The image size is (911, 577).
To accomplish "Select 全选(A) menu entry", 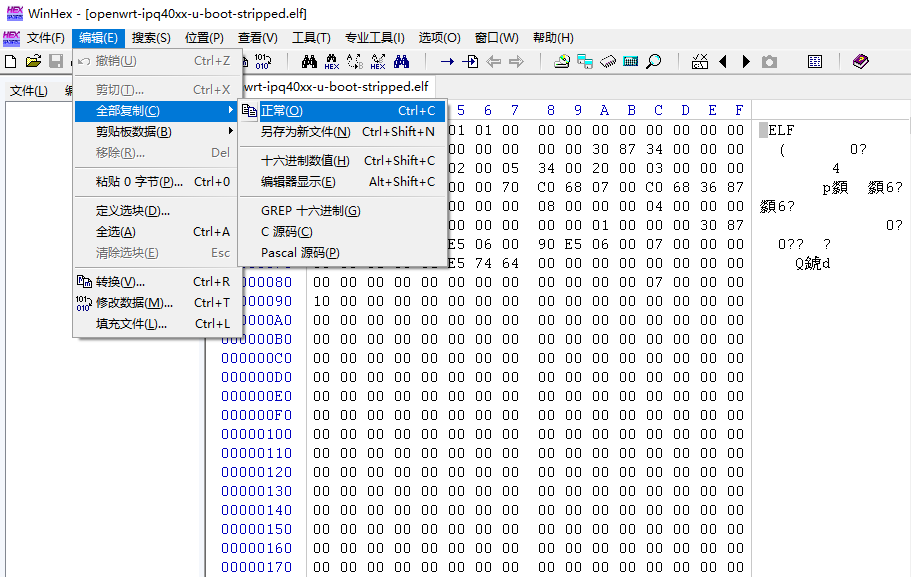I will (156, 232).
